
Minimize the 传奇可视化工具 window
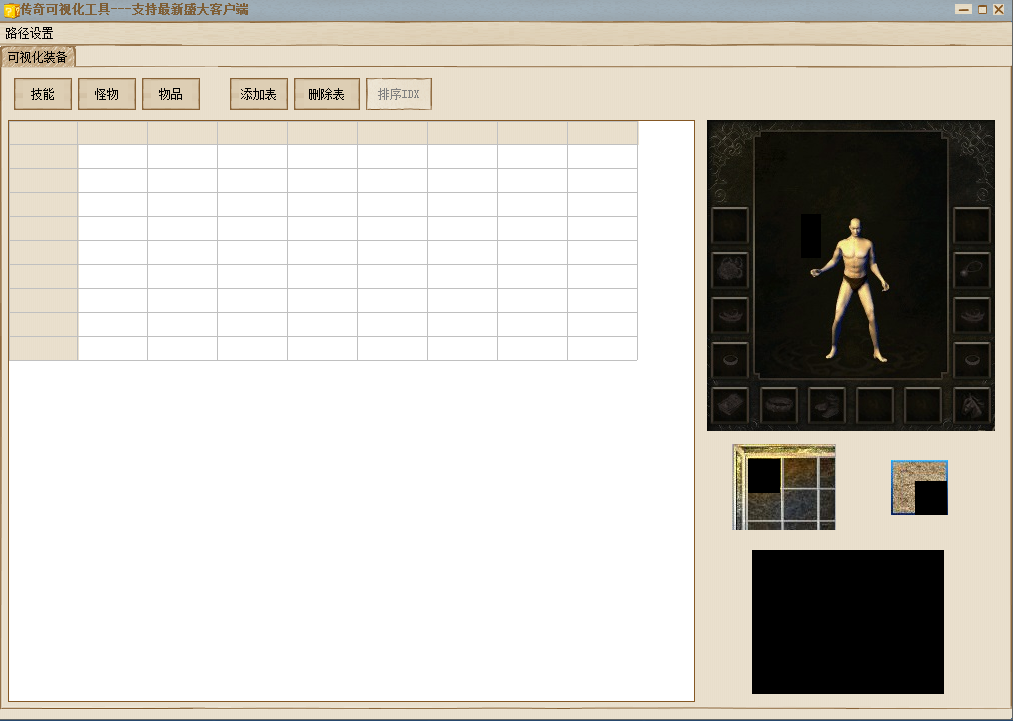coord(964,9)
